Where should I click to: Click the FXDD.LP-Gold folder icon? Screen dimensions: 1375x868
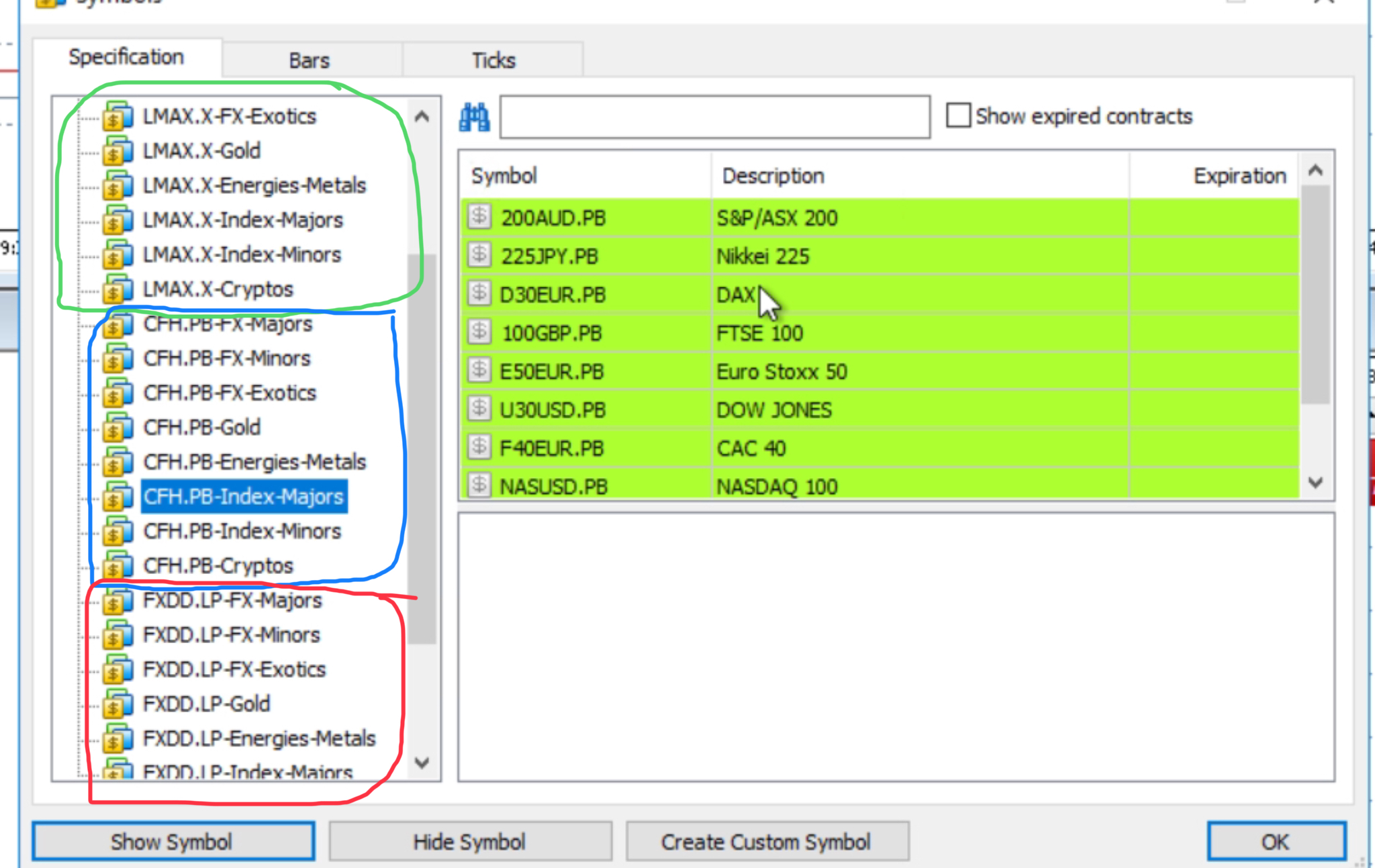[117, 704]
